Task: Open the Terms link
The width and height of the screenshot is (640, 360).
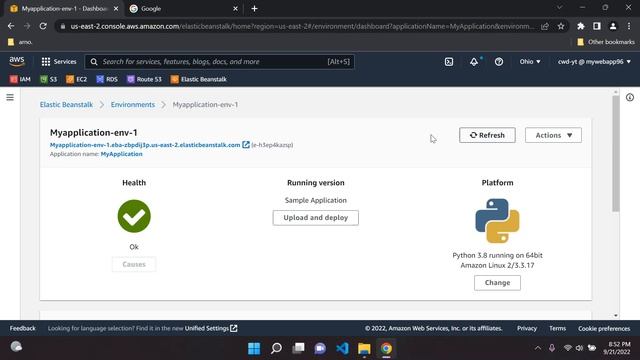Action: pos(557,328)
